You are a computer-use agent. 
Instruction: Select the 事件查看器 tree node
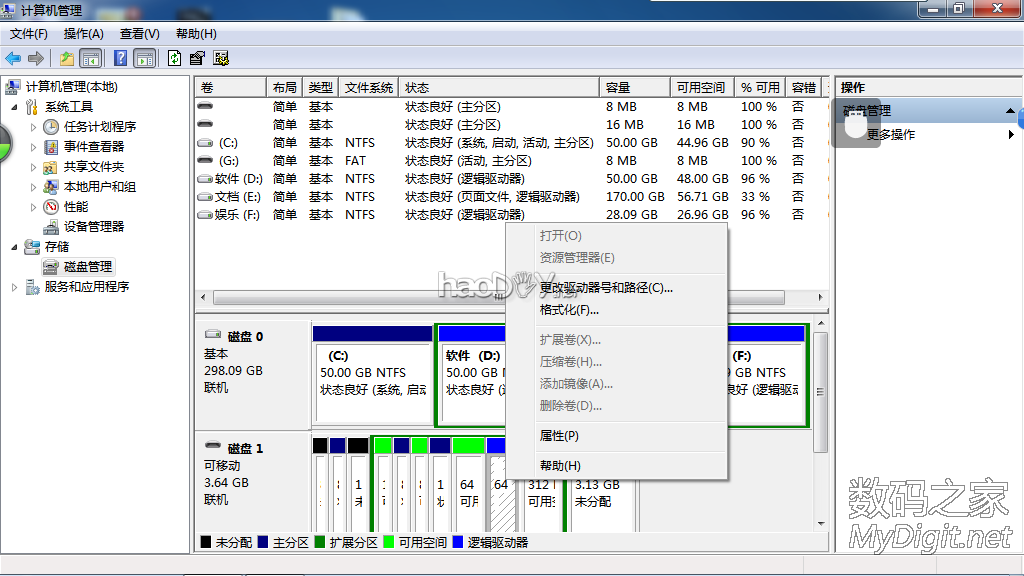93,147
